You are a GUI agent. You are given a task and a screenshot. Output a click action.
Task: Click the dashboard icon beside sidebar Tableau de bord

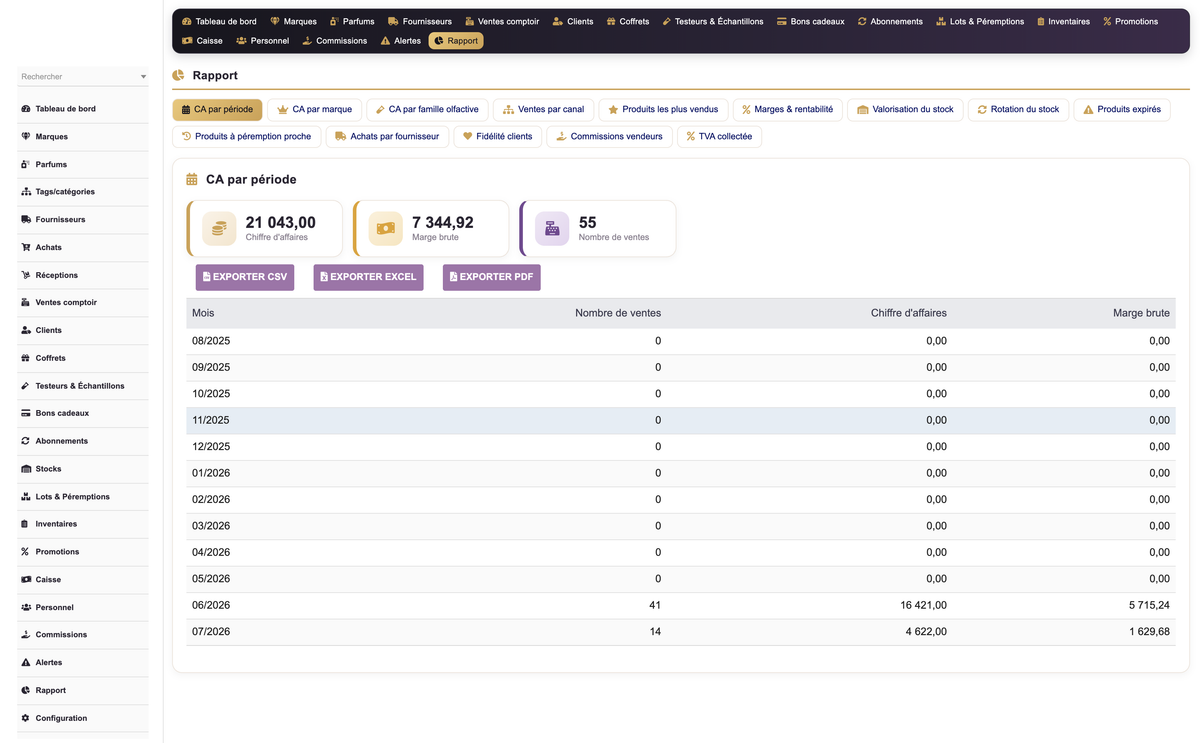[x=25, y=109]
